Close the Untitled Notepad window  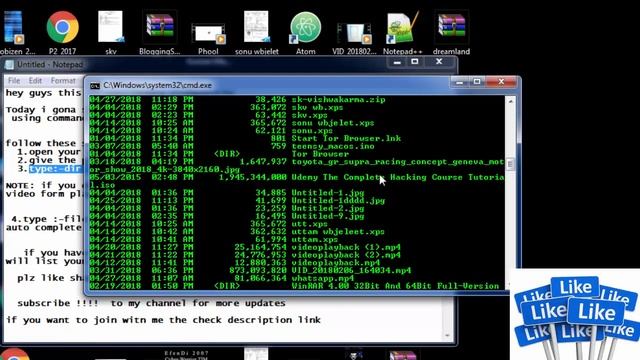439,62
